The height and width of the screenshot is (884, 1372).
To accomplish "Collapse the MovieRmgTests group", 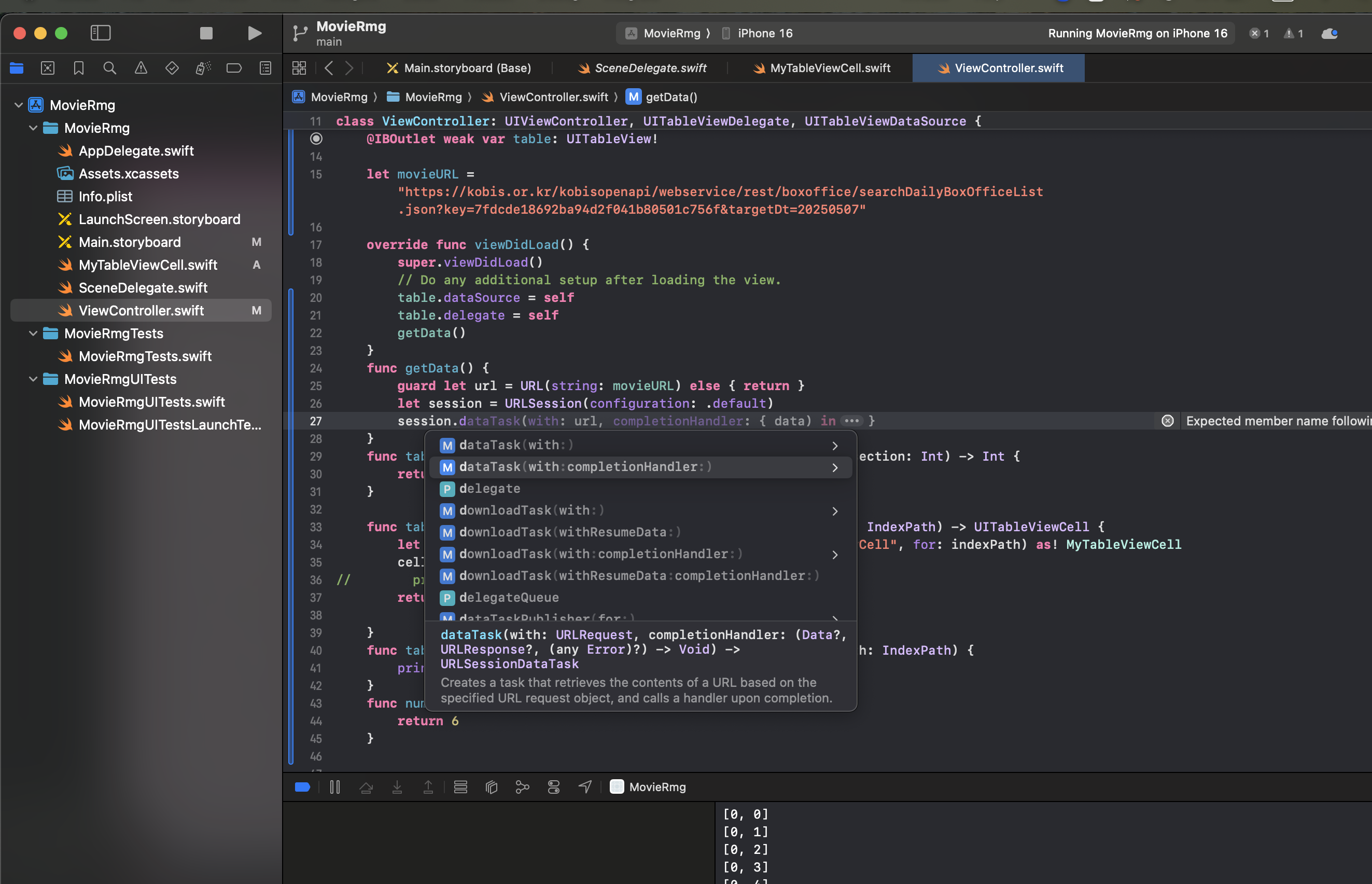I will 33,334.
